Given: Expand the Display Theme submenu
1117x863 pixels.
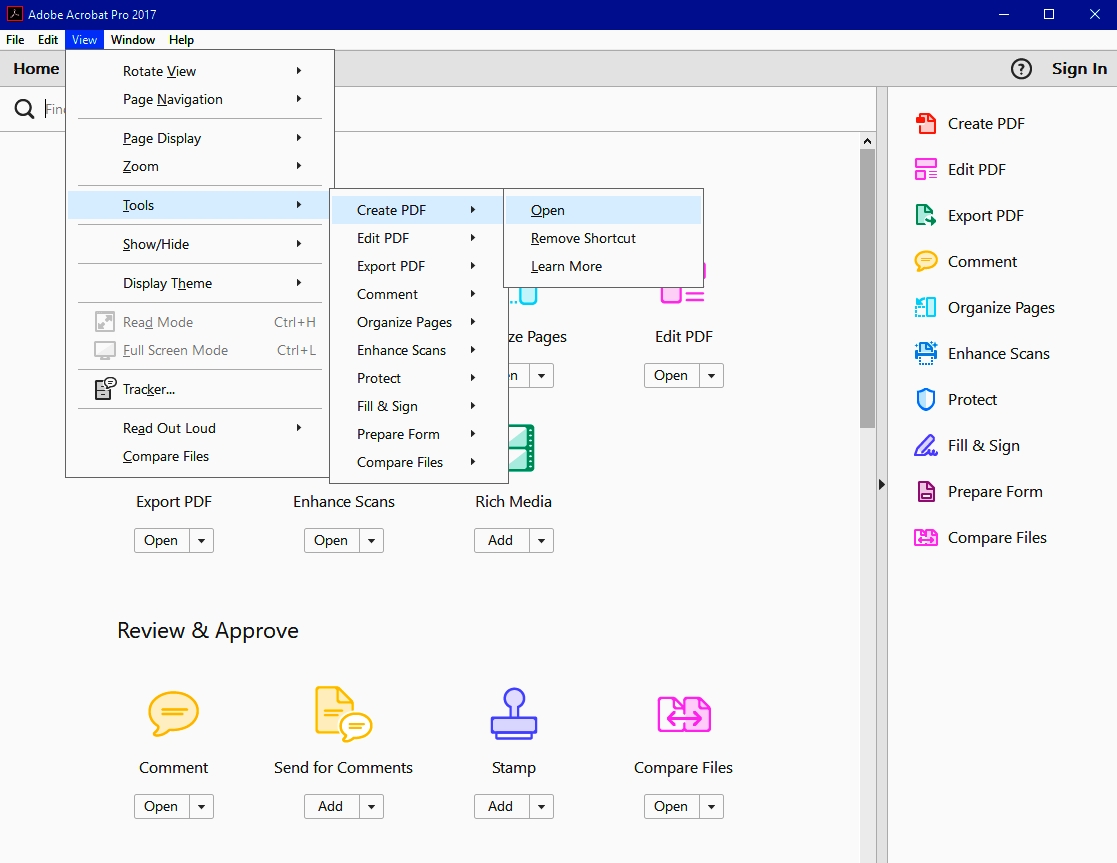Looking at the screenshot, I should pyautogui.click(x=200, y=283).
